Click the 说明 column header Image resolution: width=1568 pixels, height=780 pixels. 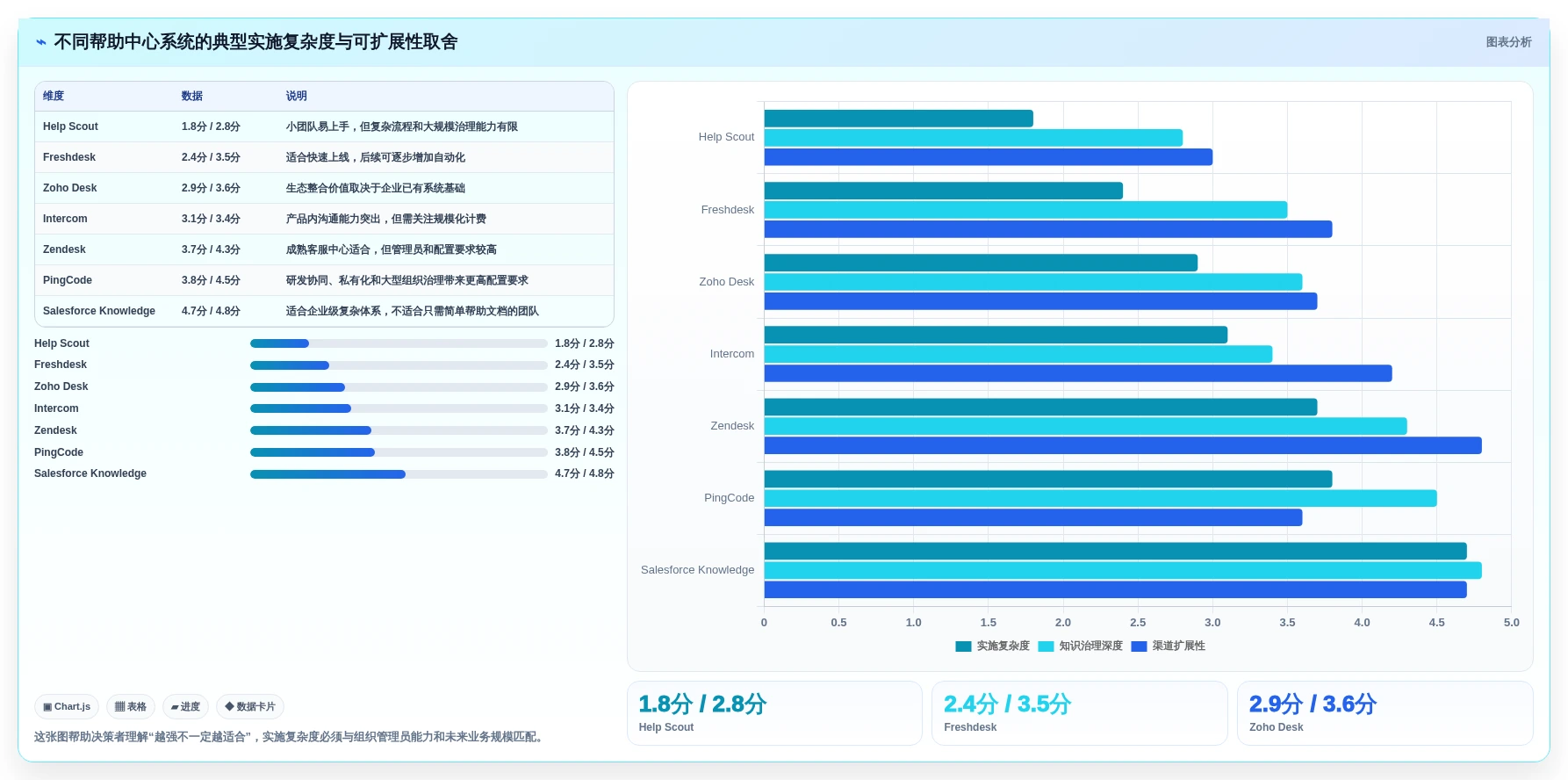(297, 96)
